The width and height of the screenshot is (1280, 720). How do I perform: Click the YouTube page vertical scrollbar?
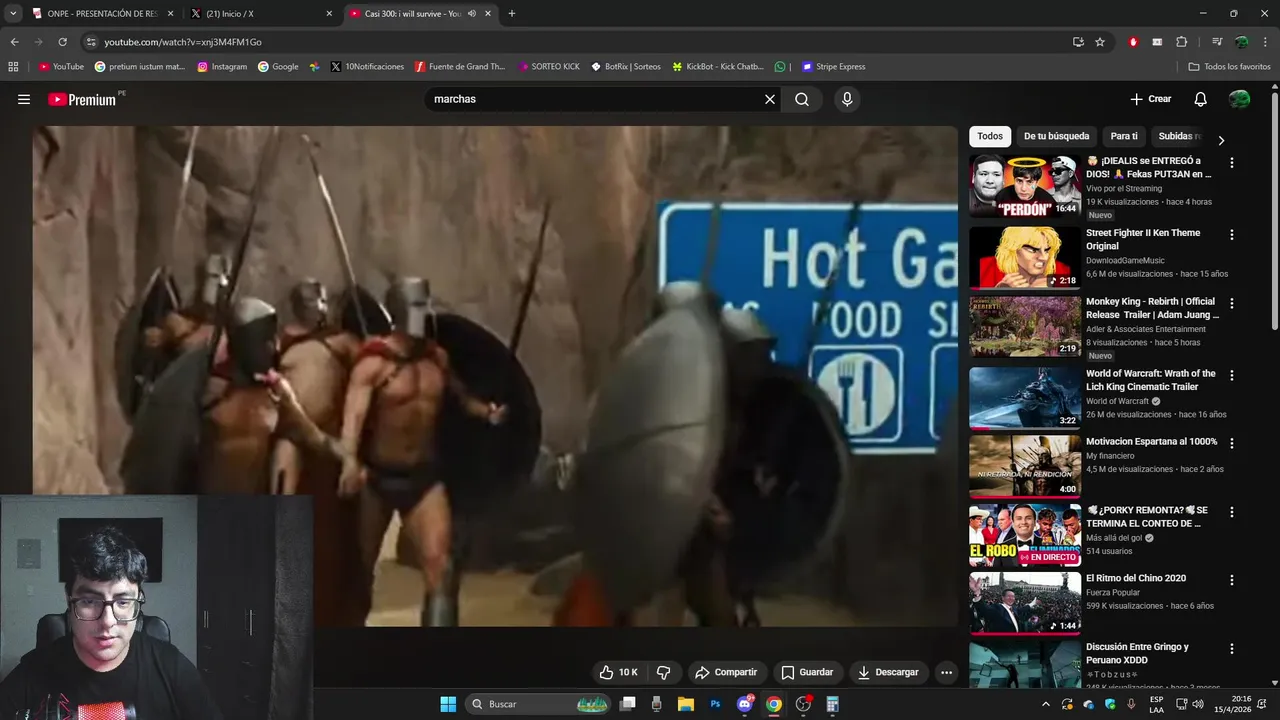click(x=1274, y=210)
